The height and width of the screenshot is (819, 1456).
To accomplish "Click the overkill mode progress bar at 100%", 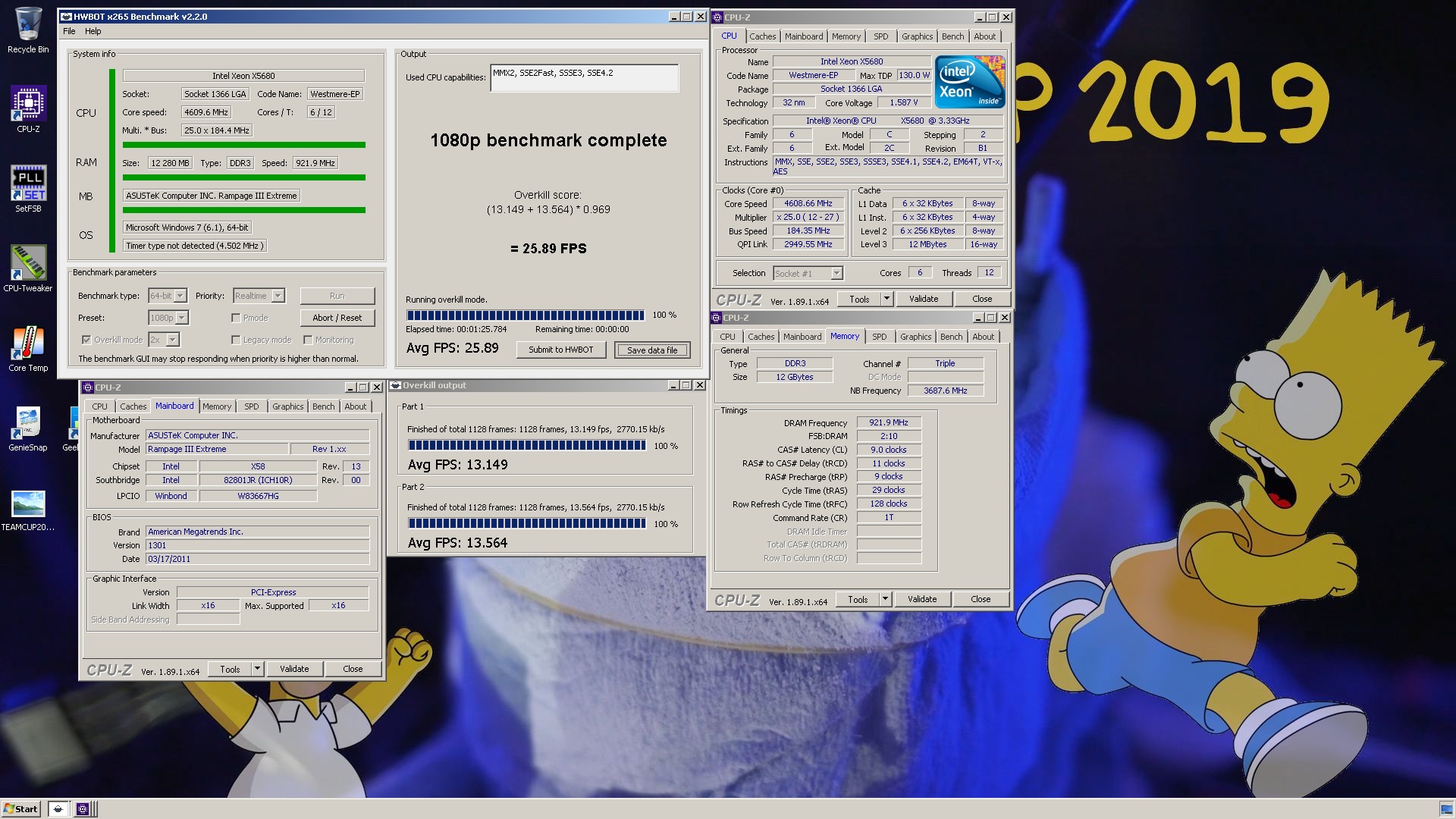I will (x=525, y=315).
